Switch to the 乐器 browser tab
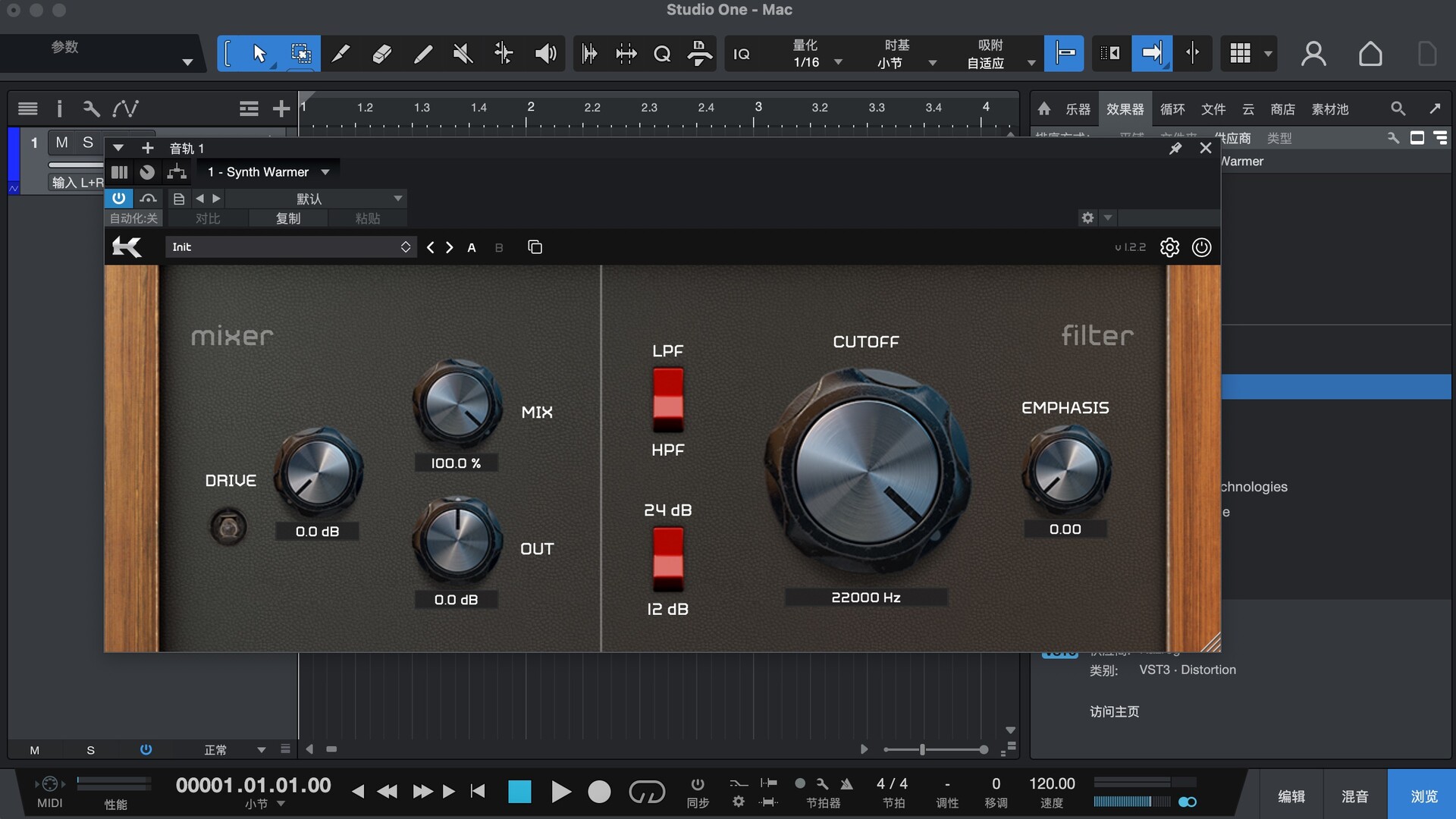Screen dimensions: 1456x819 (1078, 109)
